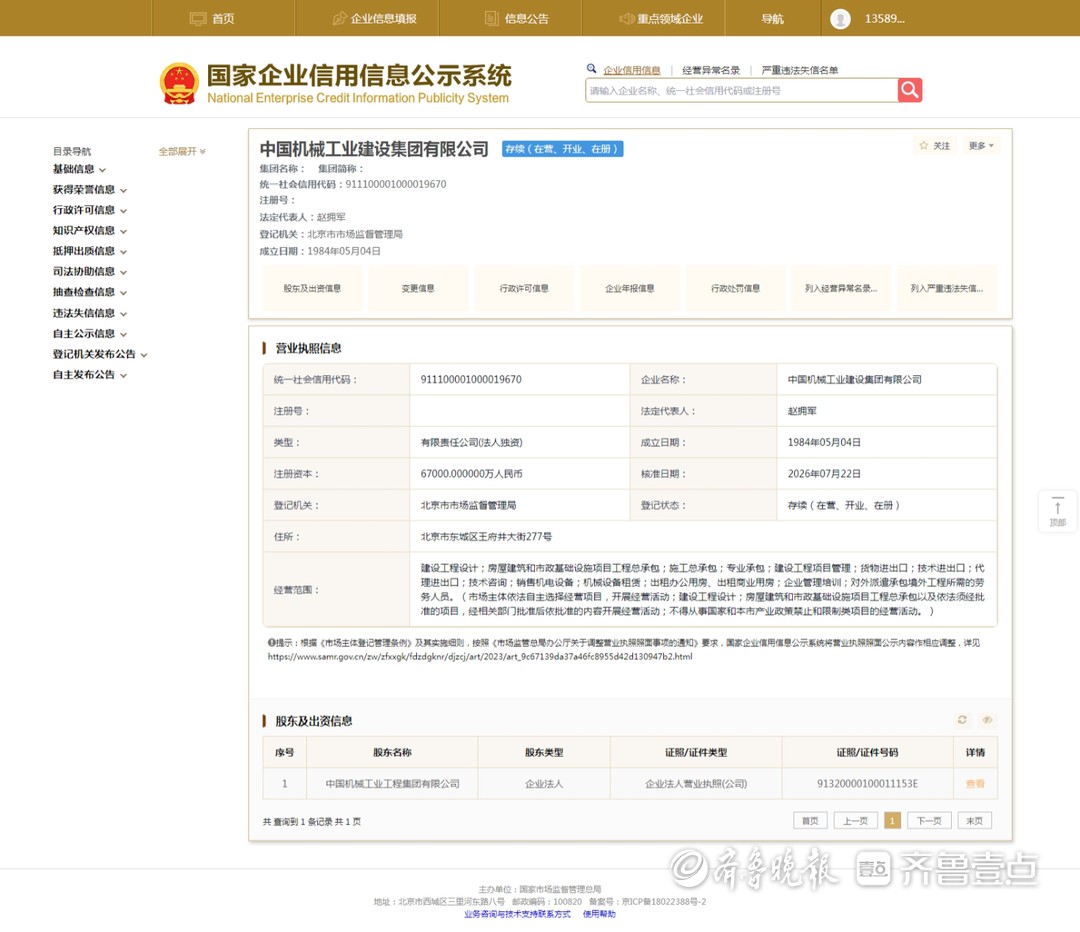Screen dimensions: 1080x932
Task: Expand 自主公示信息 in the directory navigation
Action: (x=90, y=333)
